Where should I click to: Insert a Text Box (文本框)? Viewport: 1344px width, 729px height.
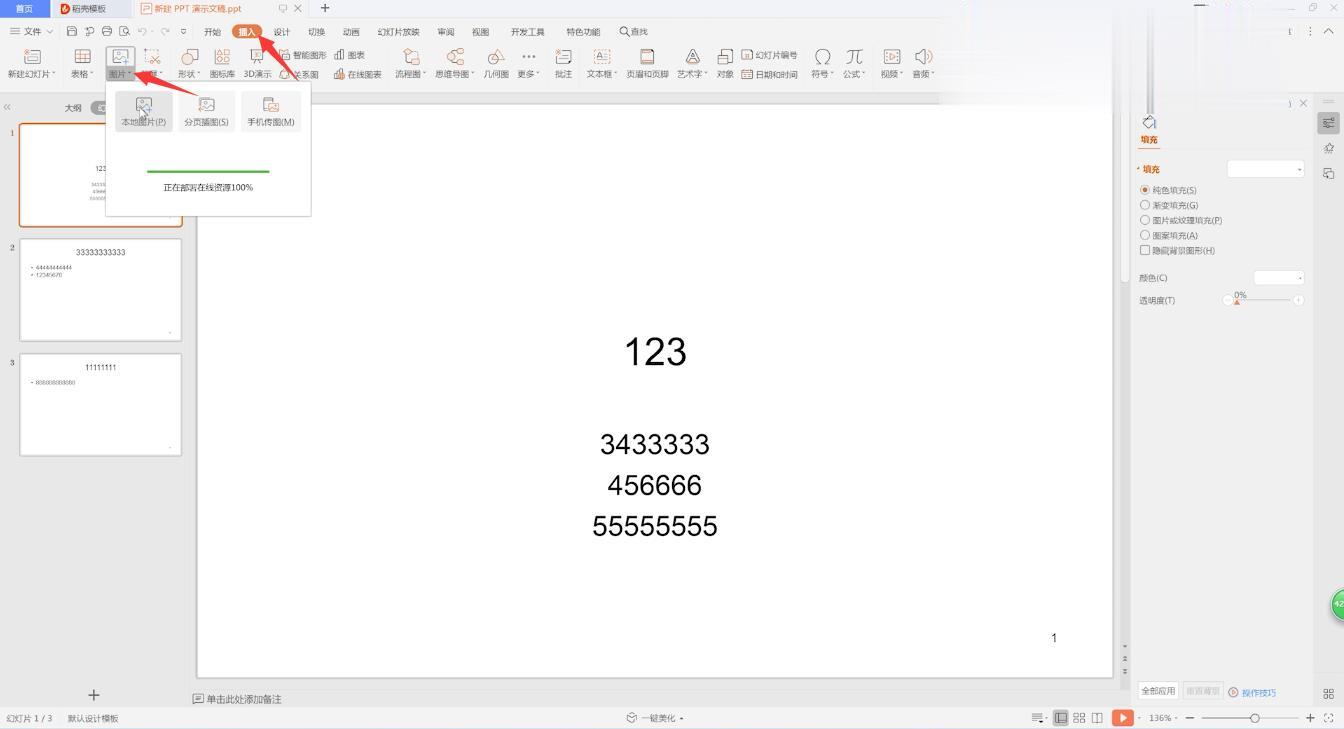(602, 63)
